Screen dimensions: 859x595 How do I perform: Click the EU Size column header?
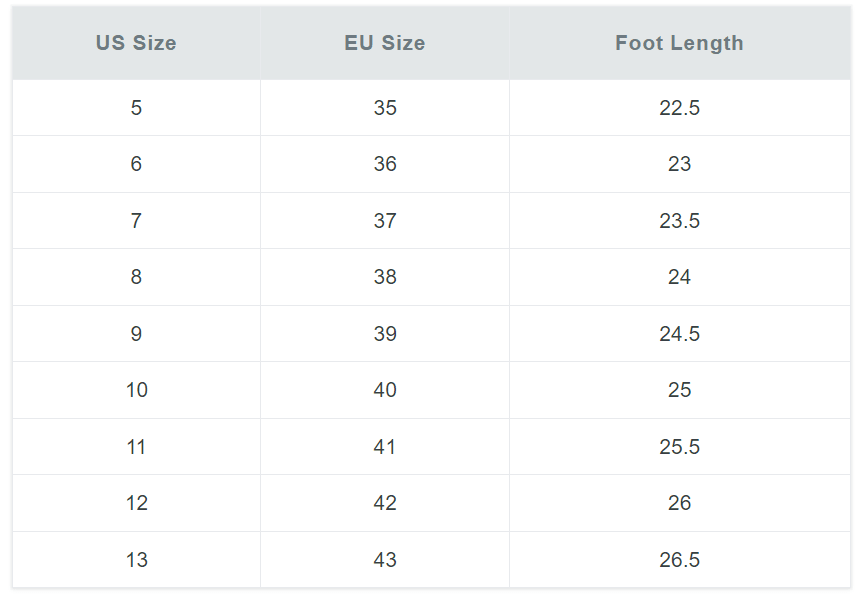[385, 43]
